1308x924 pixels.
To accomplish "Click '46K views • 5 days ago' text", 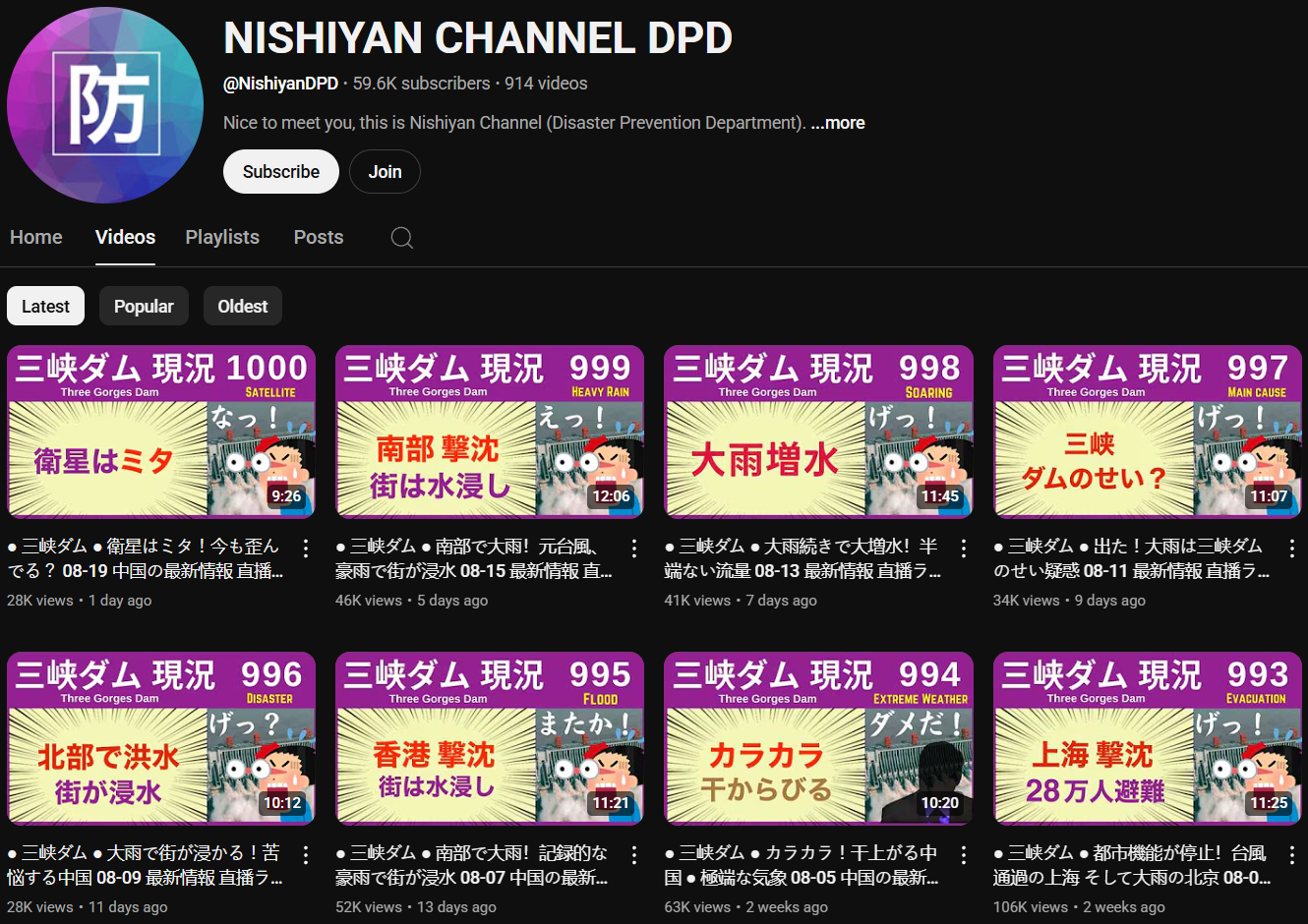I will (412, 601).
